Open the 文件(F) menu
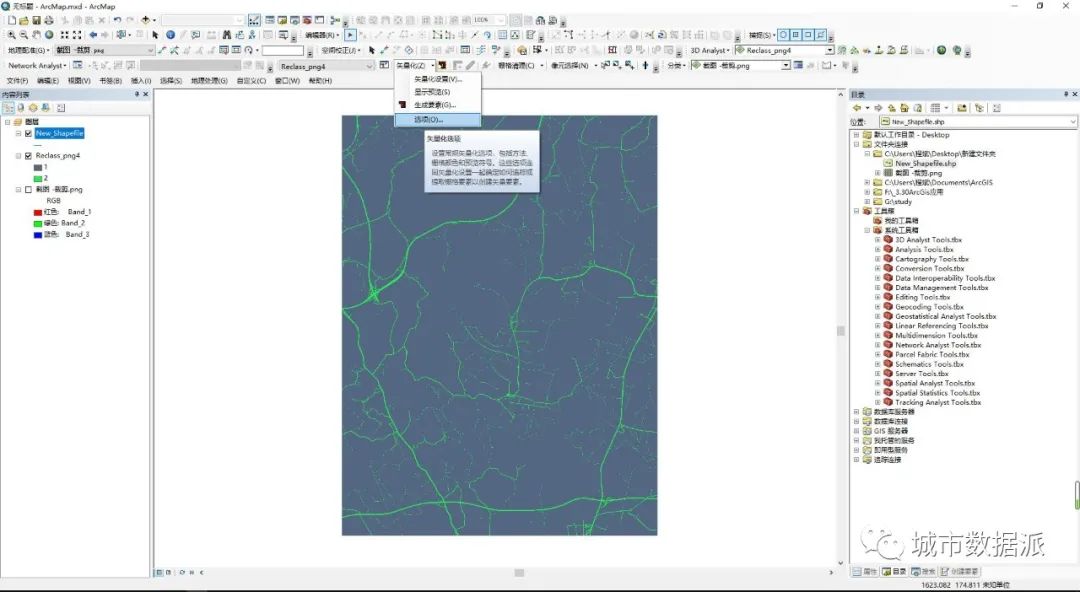 pyautogui.click(x=17, y=81)
